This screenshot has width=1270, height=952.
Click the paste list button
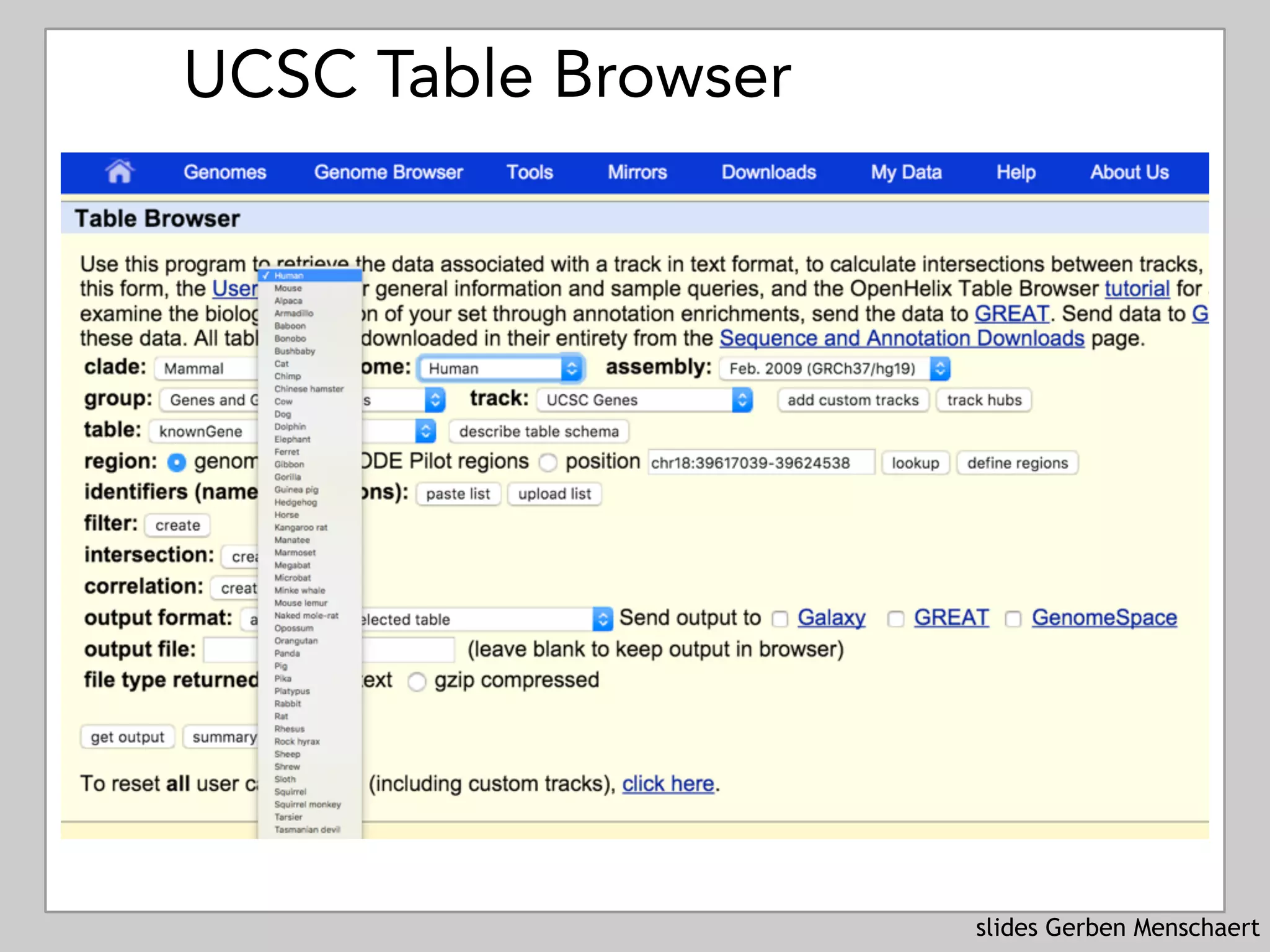(458, 494)
